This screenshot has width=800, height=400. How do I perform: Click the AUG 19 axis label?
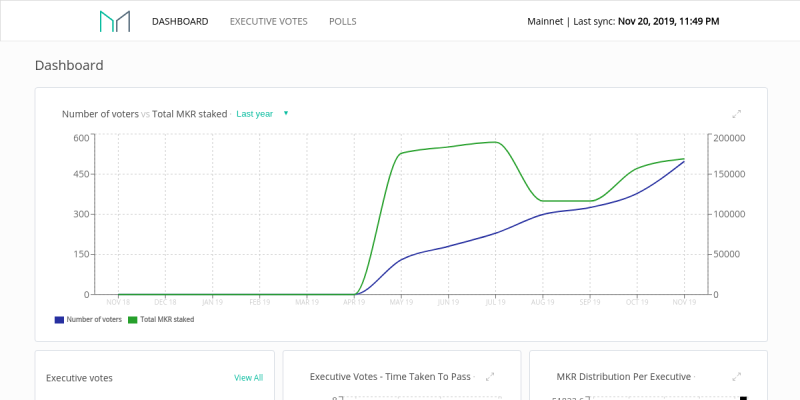click(x=543, y=302)
